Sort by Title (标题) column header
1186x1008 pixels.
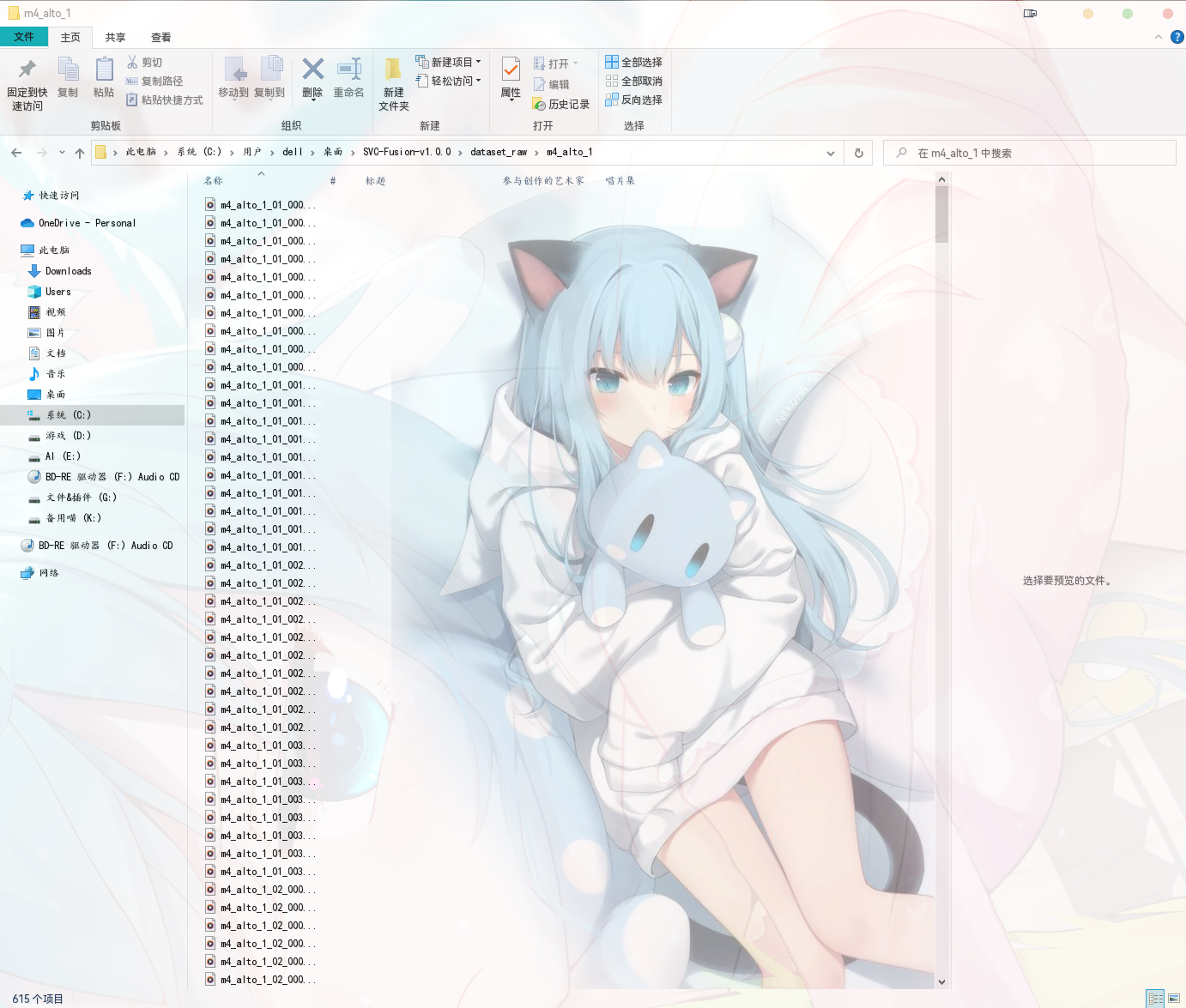pos(375,181)
